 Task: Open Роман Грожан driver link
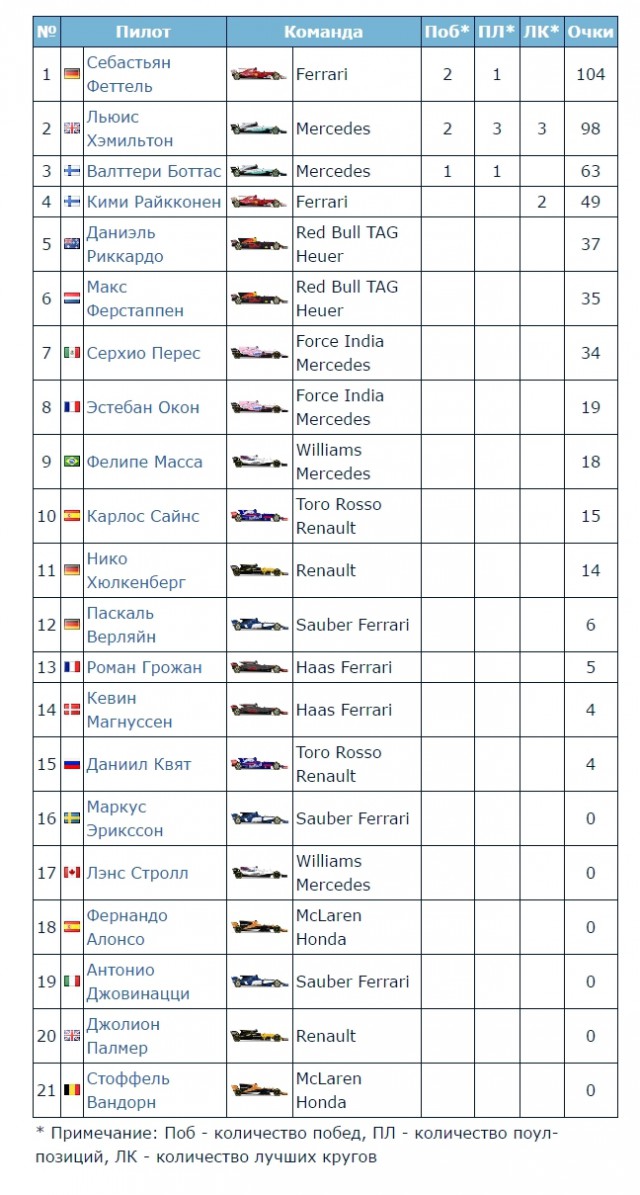click(x=144, y=668)
